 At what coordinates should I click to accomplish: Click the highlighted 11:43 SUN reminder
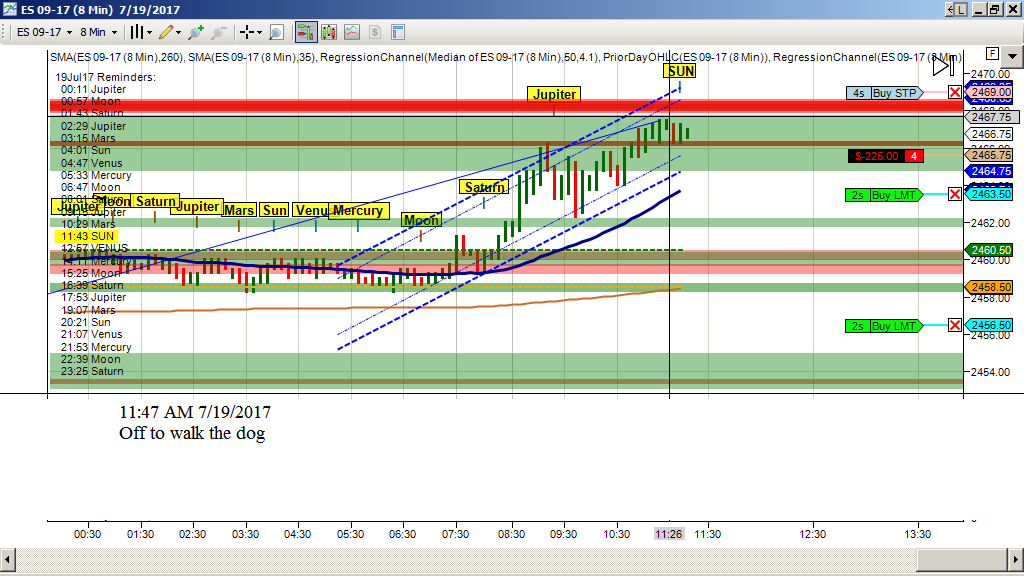[x=88, y=236]
